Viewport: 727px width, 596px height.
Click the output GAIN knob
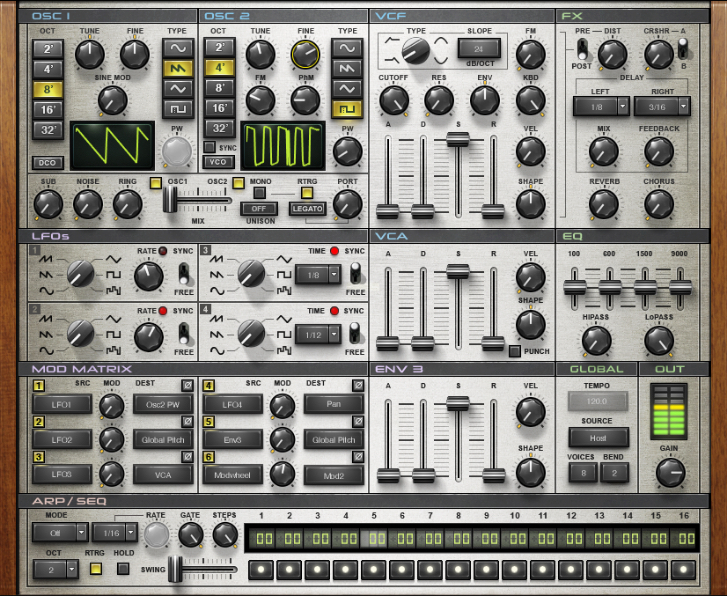click(x=670, y=473)
